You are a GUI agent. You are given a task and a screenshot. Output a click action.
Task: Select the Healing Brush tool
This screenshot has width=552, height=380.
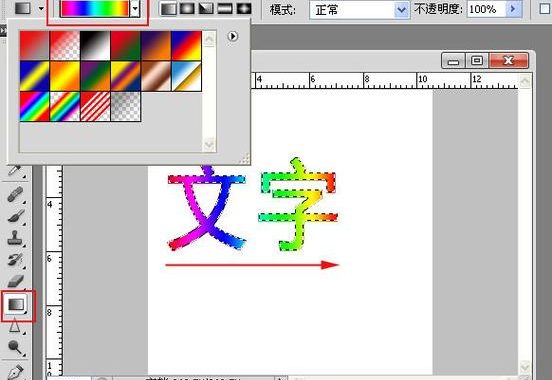[x=15, y=194]
